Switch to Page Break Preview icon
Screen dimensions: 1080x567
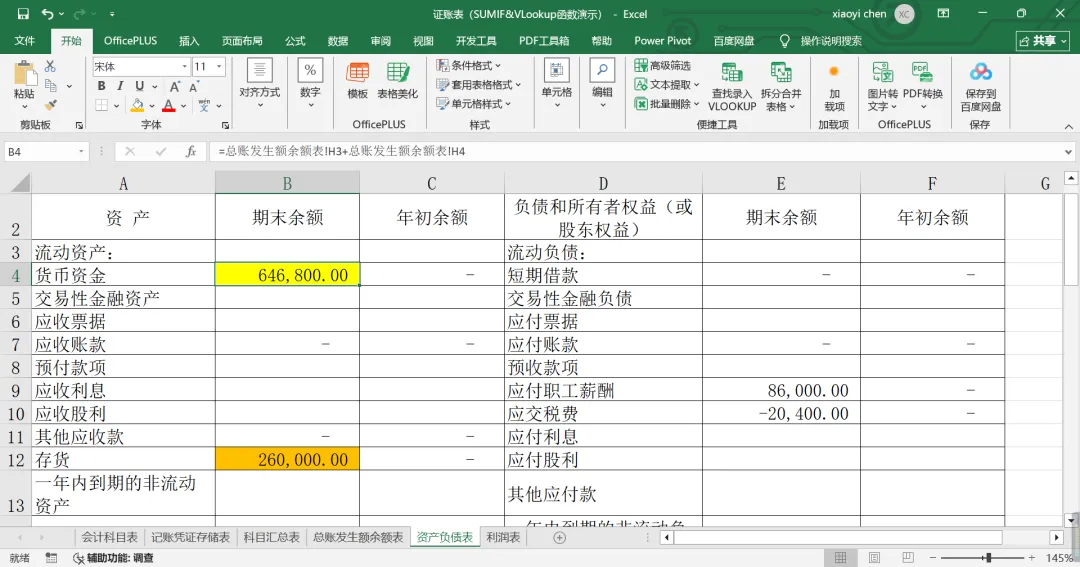908,557
